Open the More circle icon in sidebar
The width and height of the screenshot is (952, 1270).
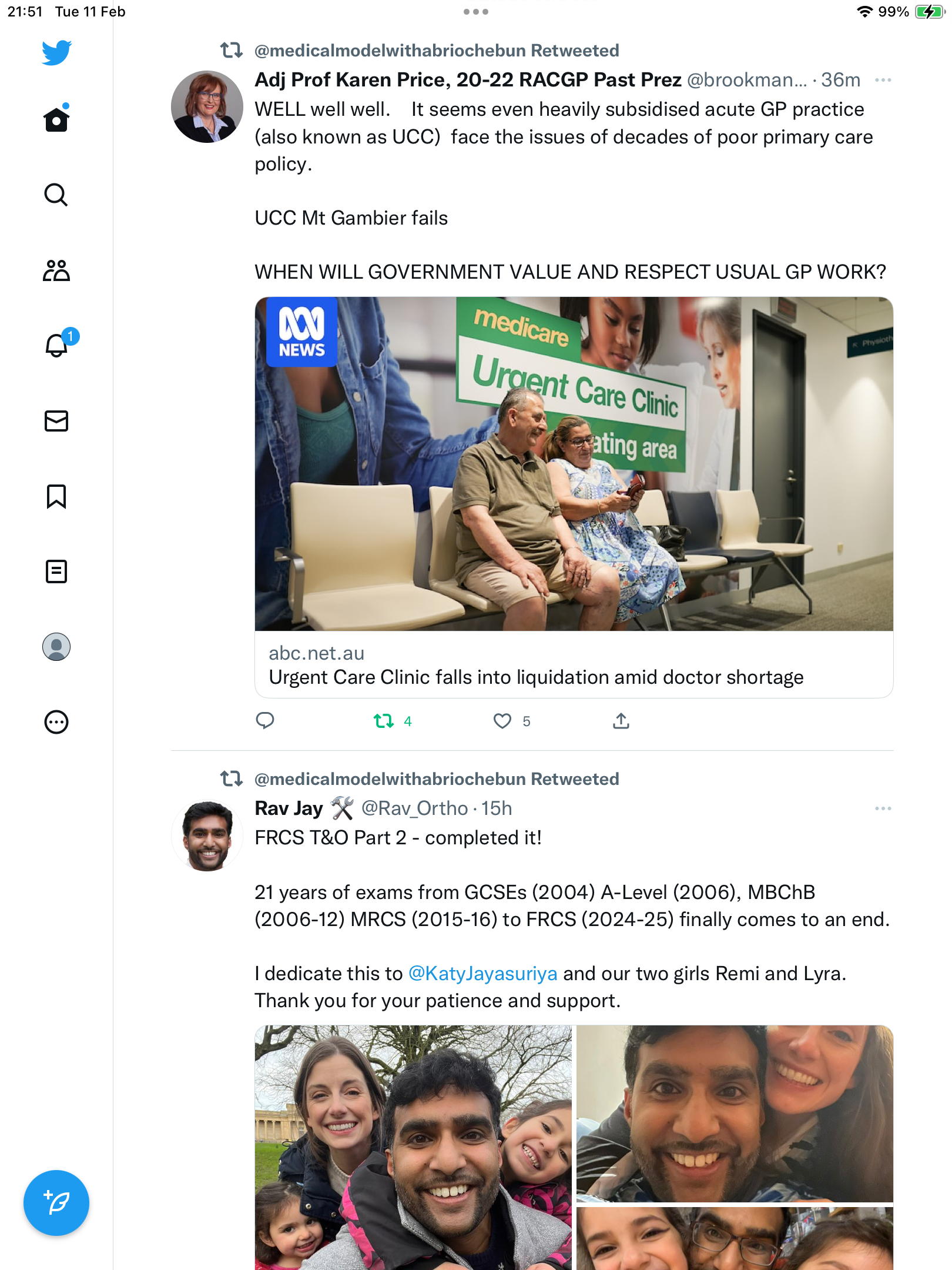[x=56, y=722]
